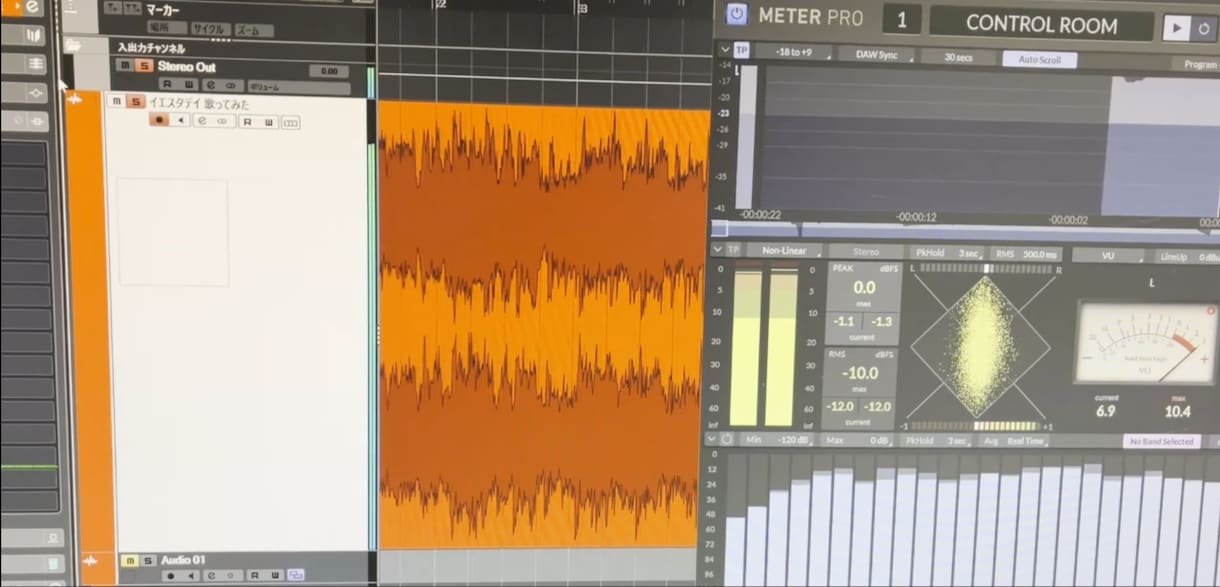Click the history timeline scrollbar
Image resolution: width=1220 pixels, height=587 pixels.
click(965, 231)
